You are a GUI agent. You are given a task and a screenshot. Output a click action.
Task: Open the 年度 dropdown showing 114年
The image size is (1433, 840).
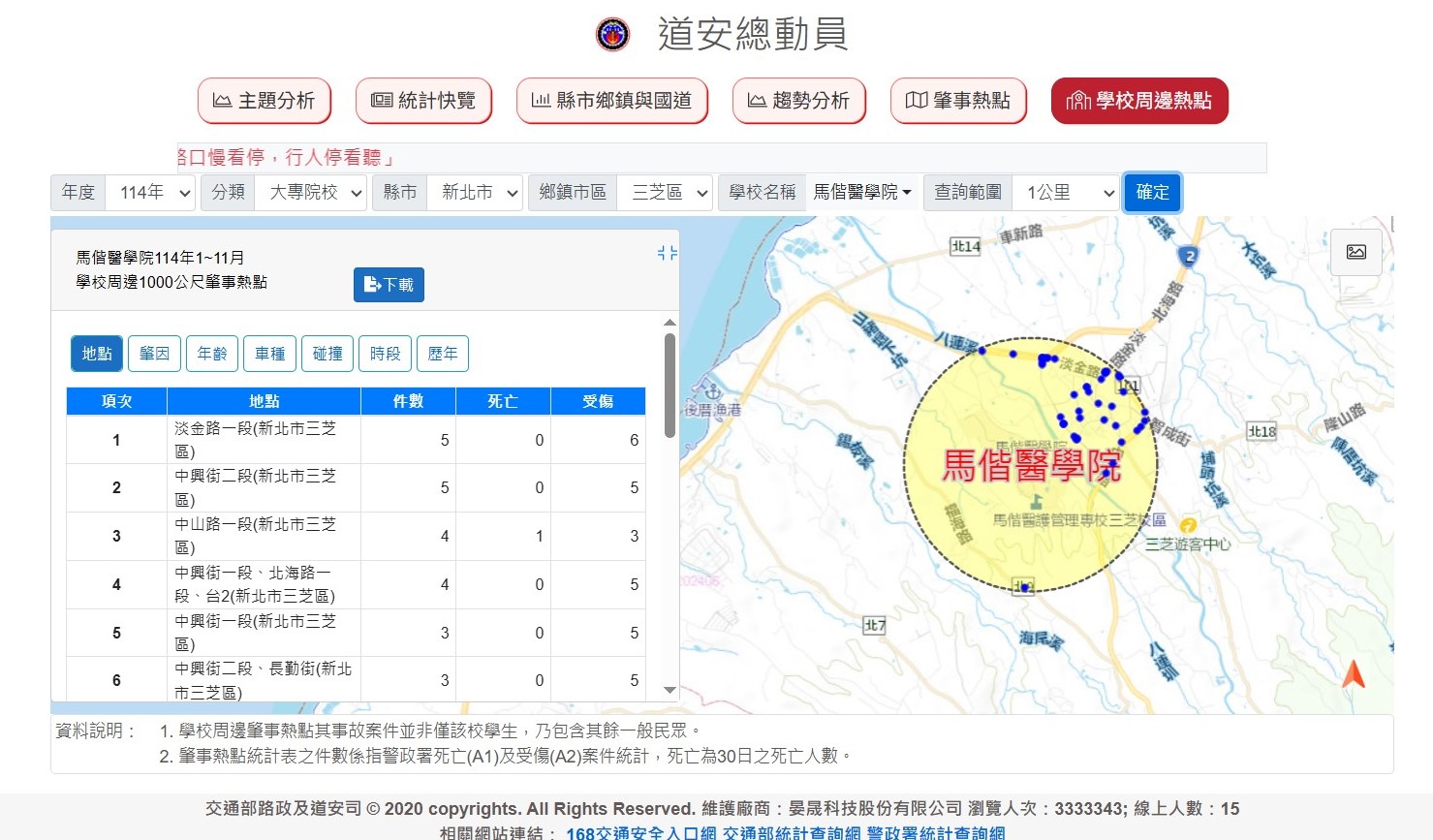[150, 192]
